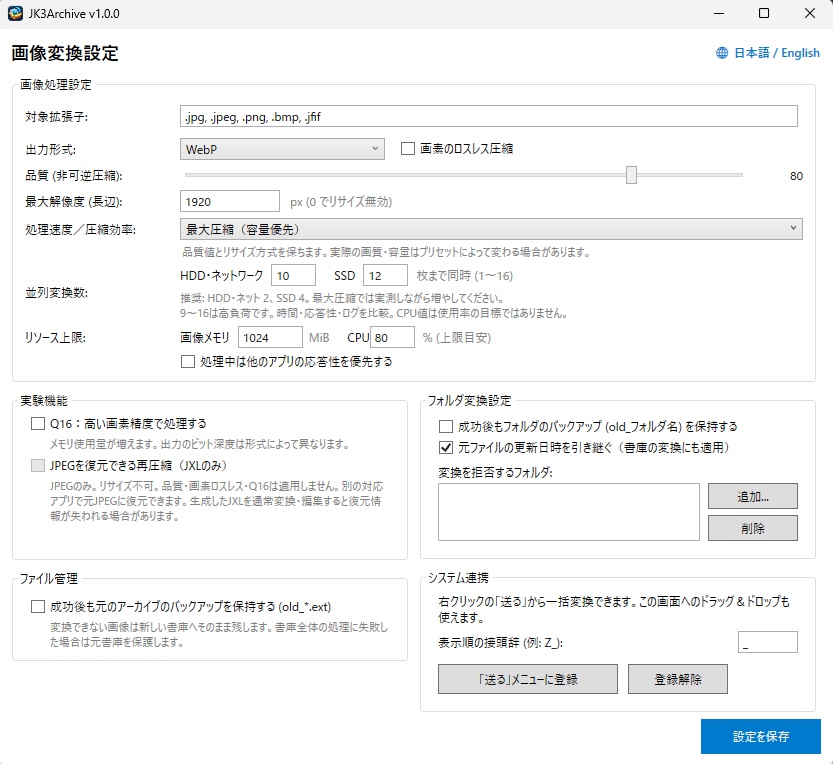Click the 画像メモリ 1024 MiB field
The width and height of the screenshot is (833, 764).
pos(270,337)
